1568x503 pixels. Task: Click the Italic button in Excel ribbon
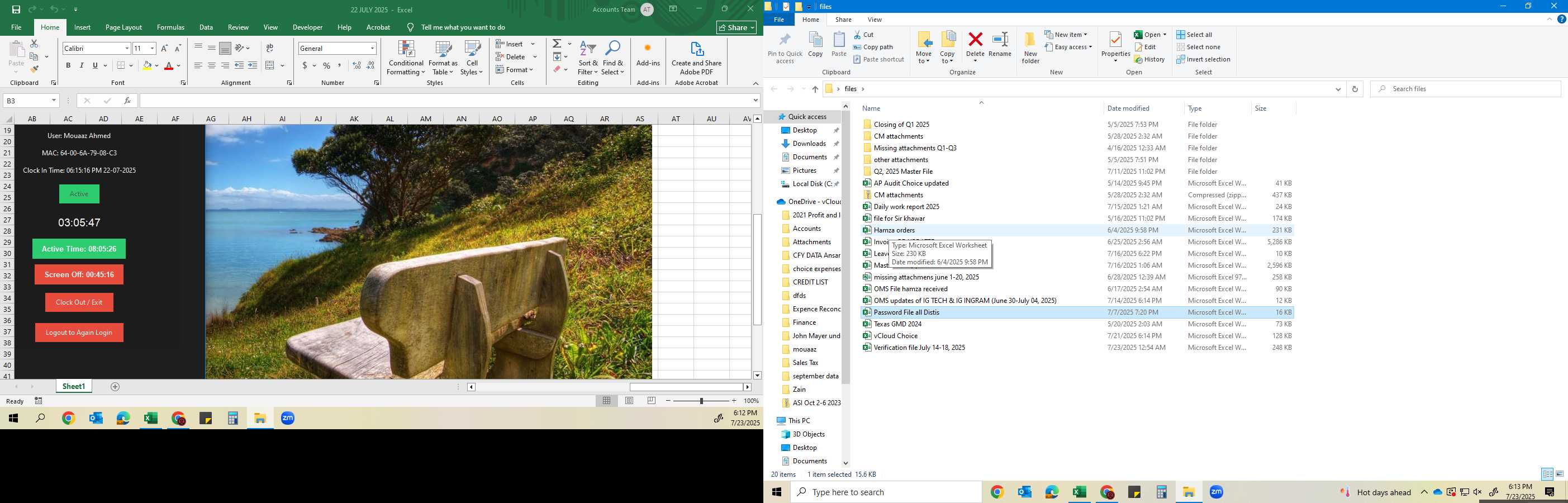(82, 65)
